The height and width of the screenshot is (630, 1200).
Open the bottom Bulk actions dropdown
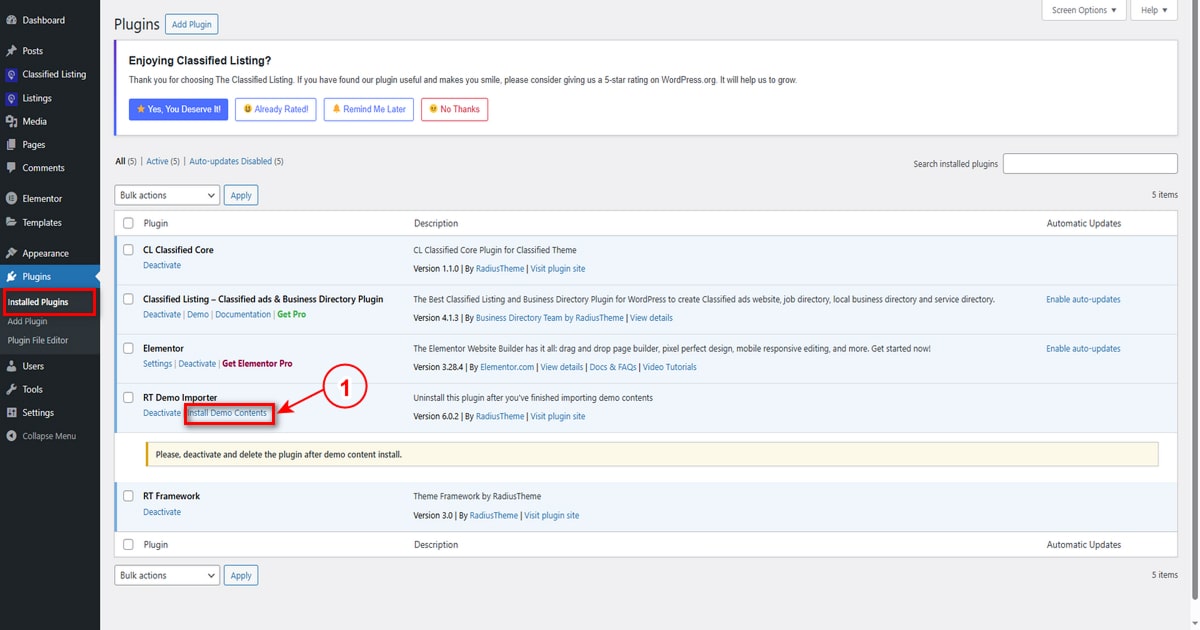pos(167,575)
